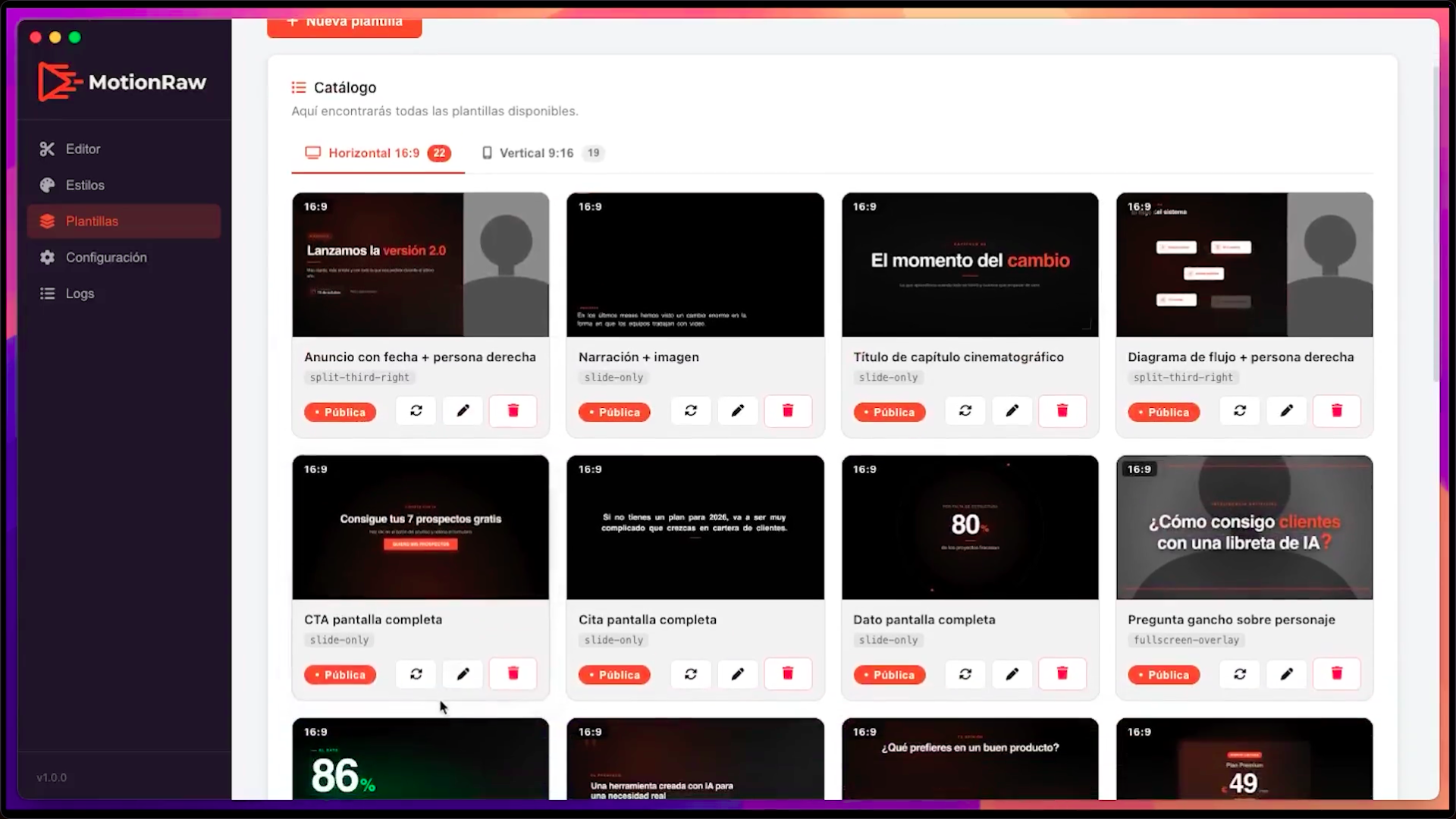This screenshot has height=819, width=1456.
Task: Edit the 'Anuncio con fecha + persona derecha' template
Action: (463, 411)
